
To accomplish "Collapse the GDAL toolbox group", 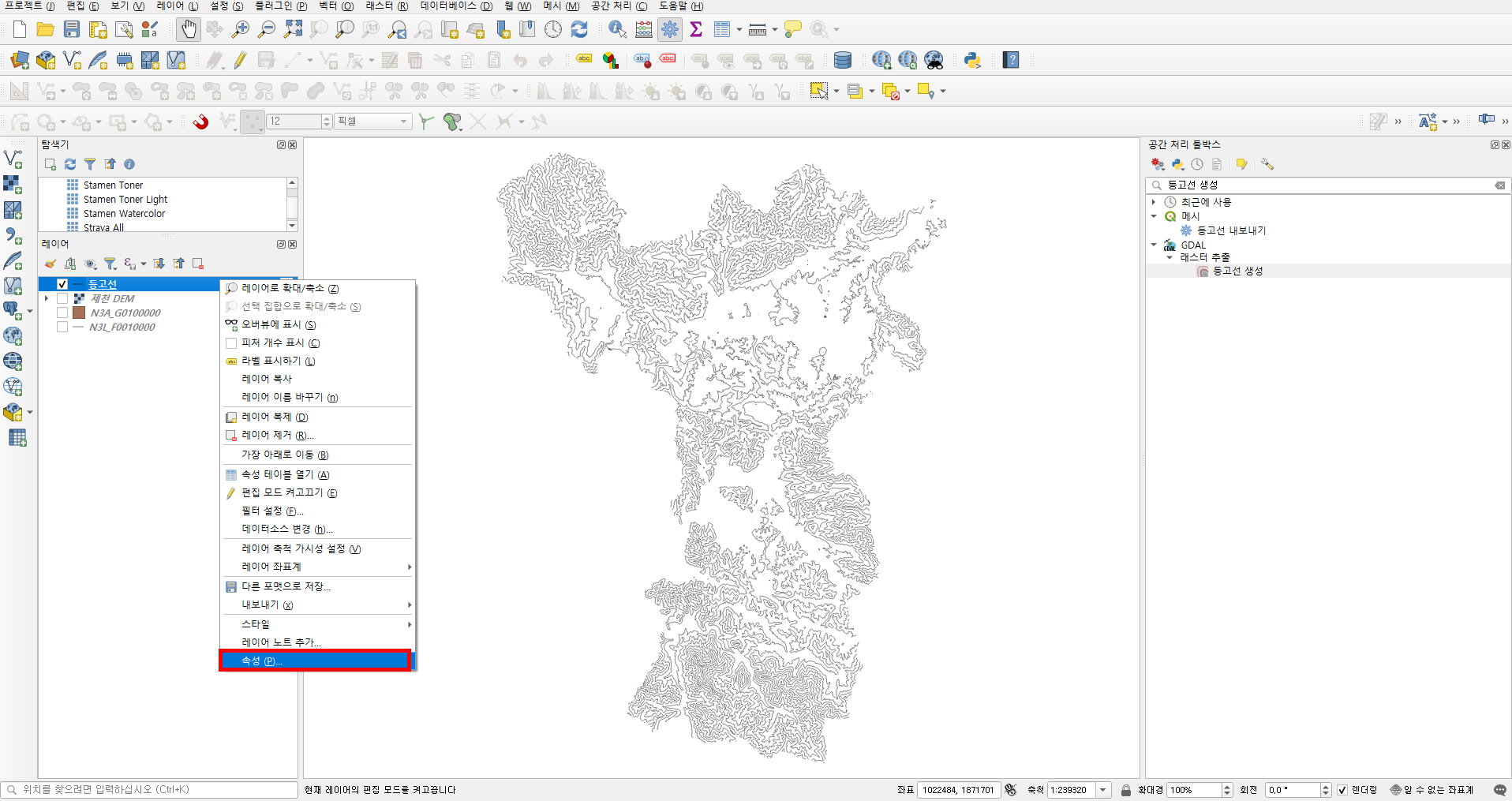I will [x=1154, y=245].
